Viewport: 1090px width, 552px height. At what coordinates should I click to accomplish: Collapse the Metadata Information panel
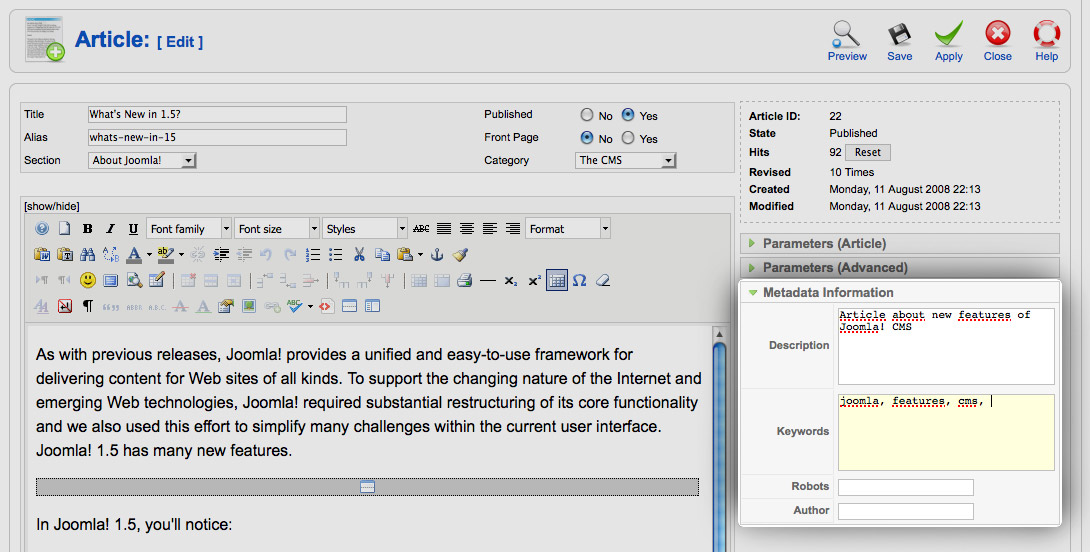[x=900, y=293]
